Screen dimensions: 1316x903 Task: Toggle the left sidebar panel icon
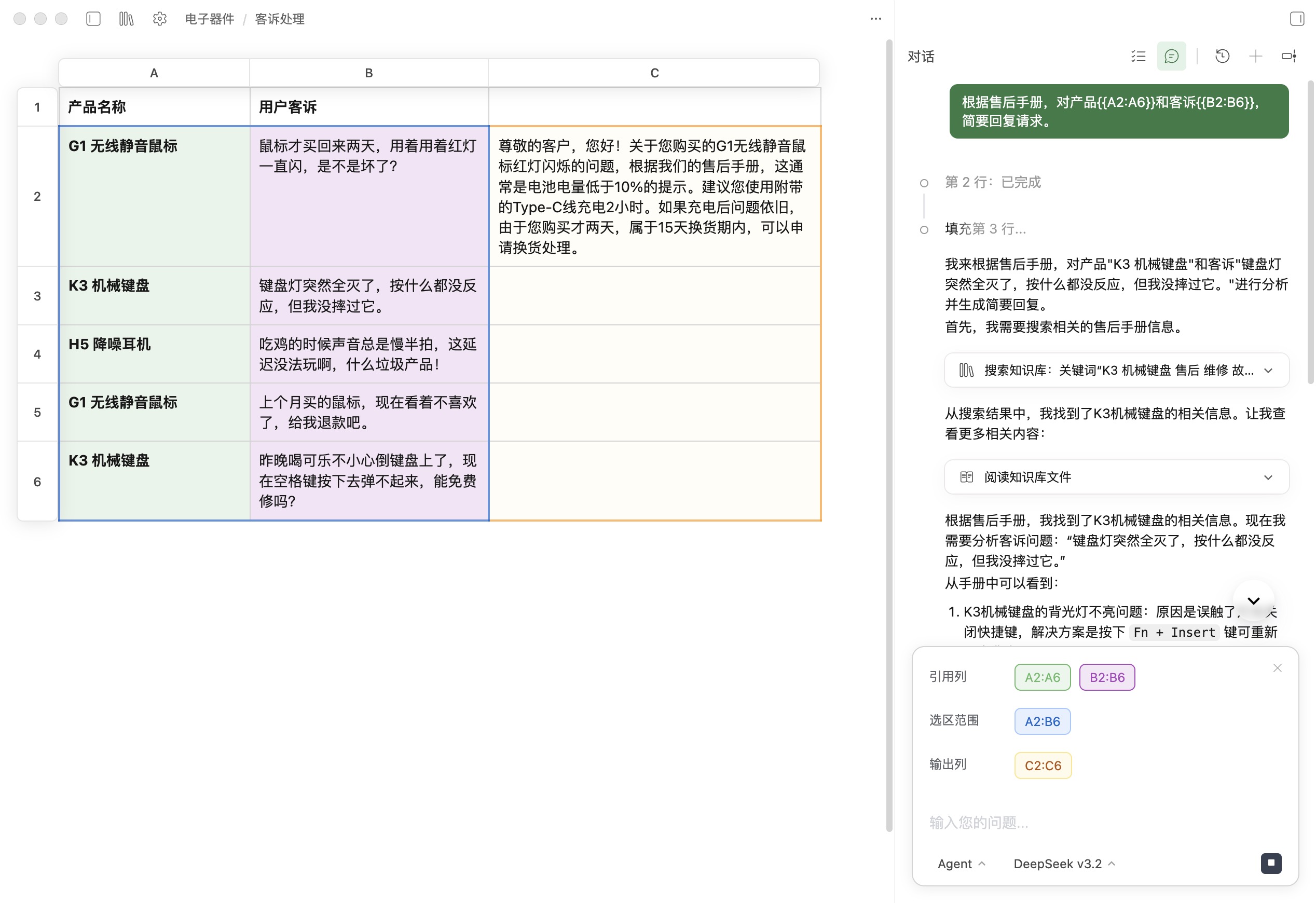pyautogui.click(x=93, y=19)
